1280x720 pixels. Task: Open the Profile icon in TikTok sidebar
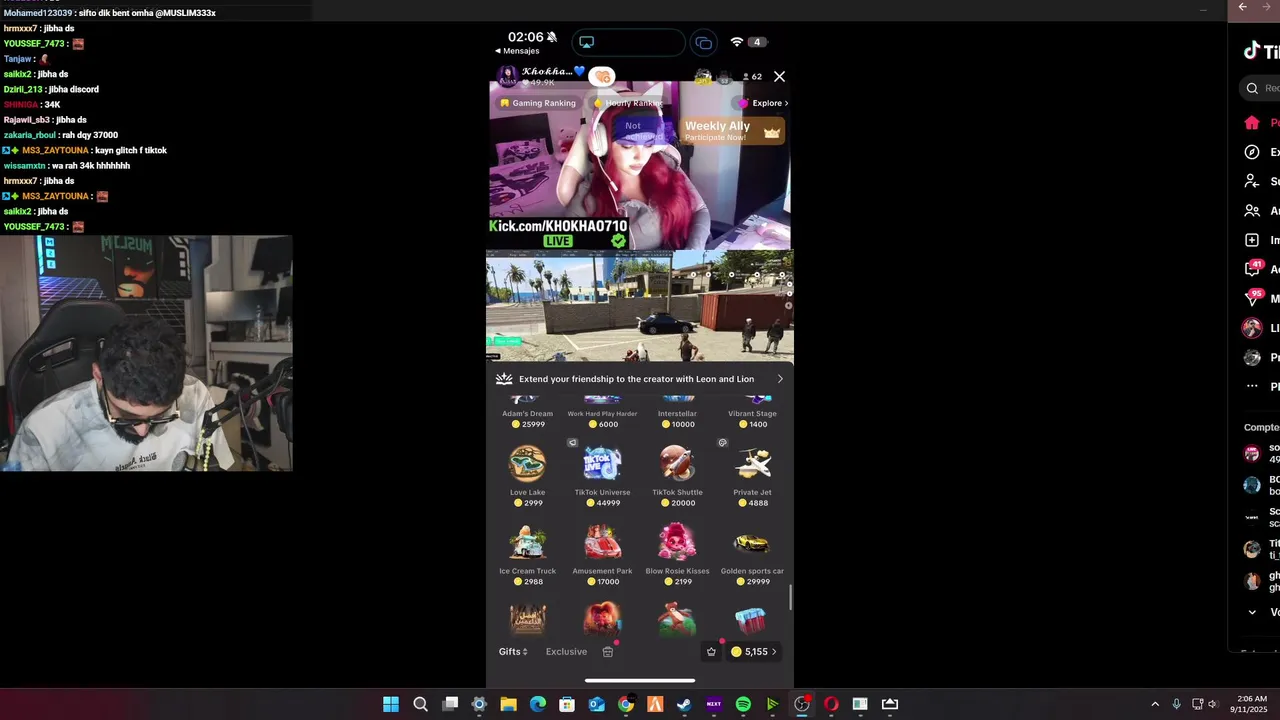(x=1252, y=357)
